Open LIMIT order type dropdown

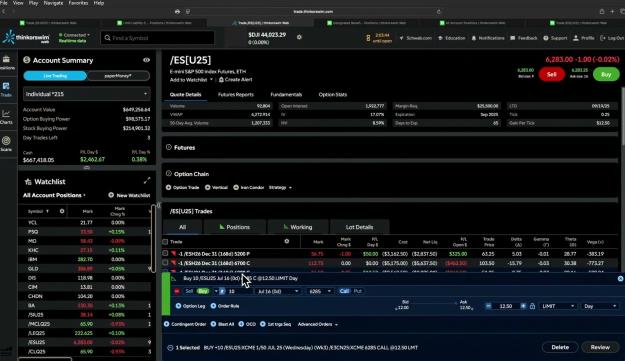click(x=558, y=306)
